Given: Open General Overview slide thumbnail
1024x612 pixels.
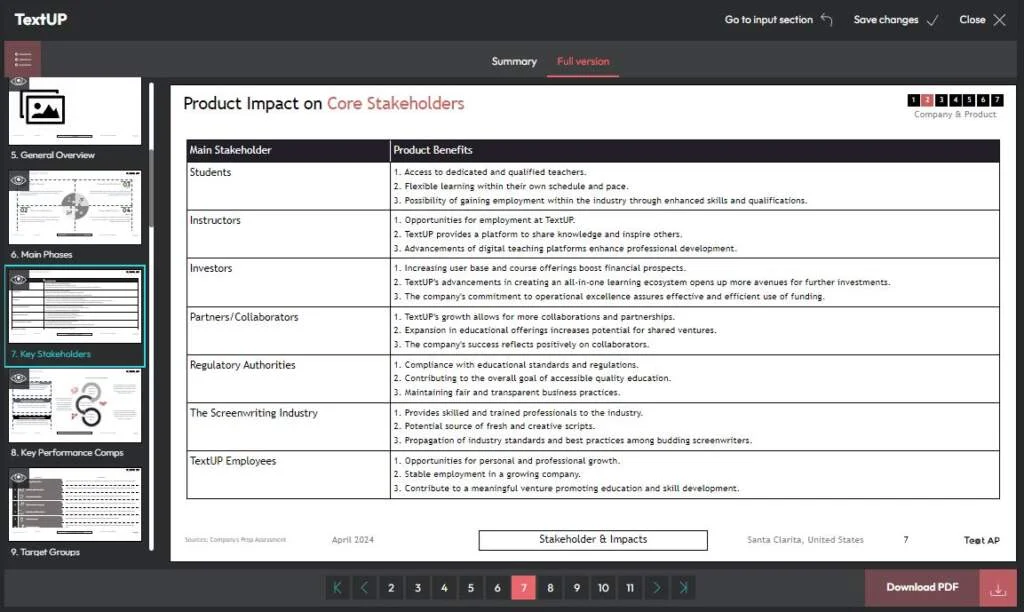Looking at the screenshot, I should coord(75,110).
